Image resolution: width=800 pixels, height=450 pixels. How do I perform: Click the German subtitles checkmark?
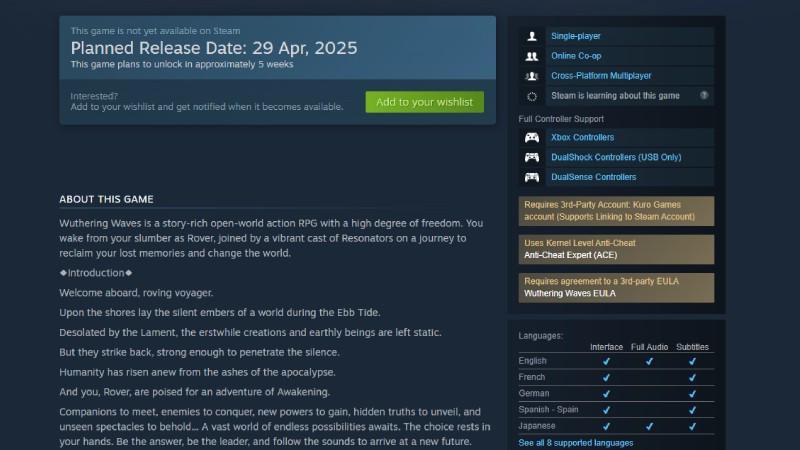(x=692, y=394)
